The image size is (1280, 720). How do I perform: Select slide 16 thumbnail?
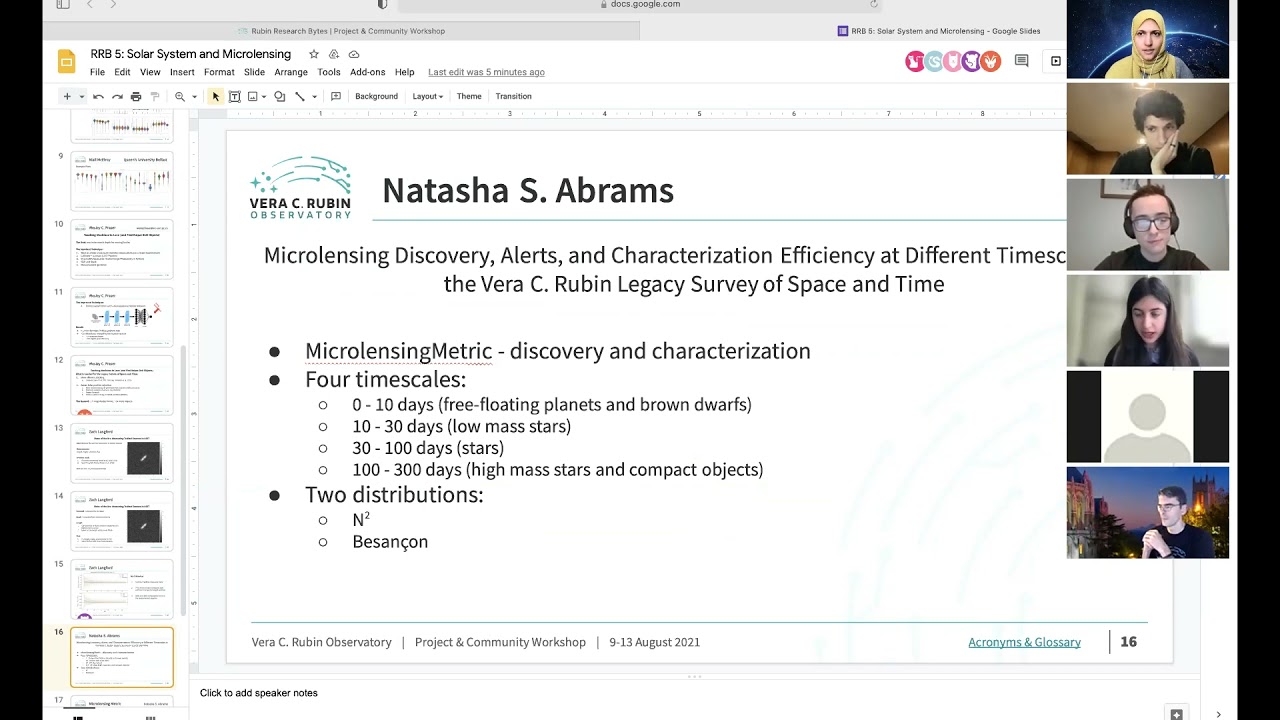[x=121, y=657]
